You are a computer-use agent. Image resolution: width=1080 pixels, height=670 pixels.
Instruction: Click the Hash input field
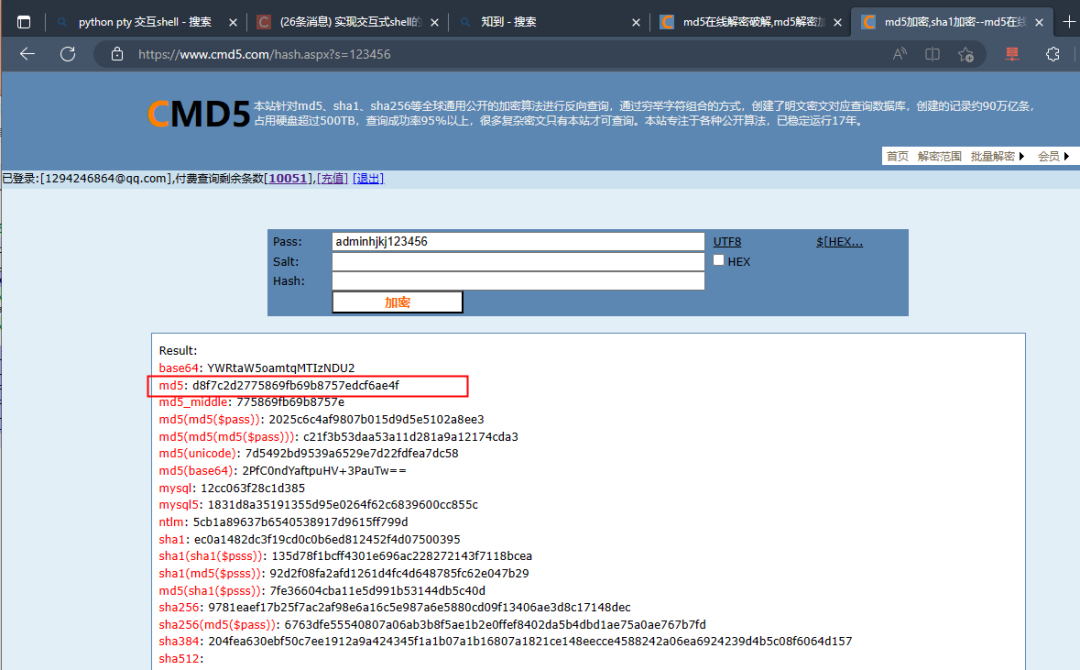[x=518, y=281]
